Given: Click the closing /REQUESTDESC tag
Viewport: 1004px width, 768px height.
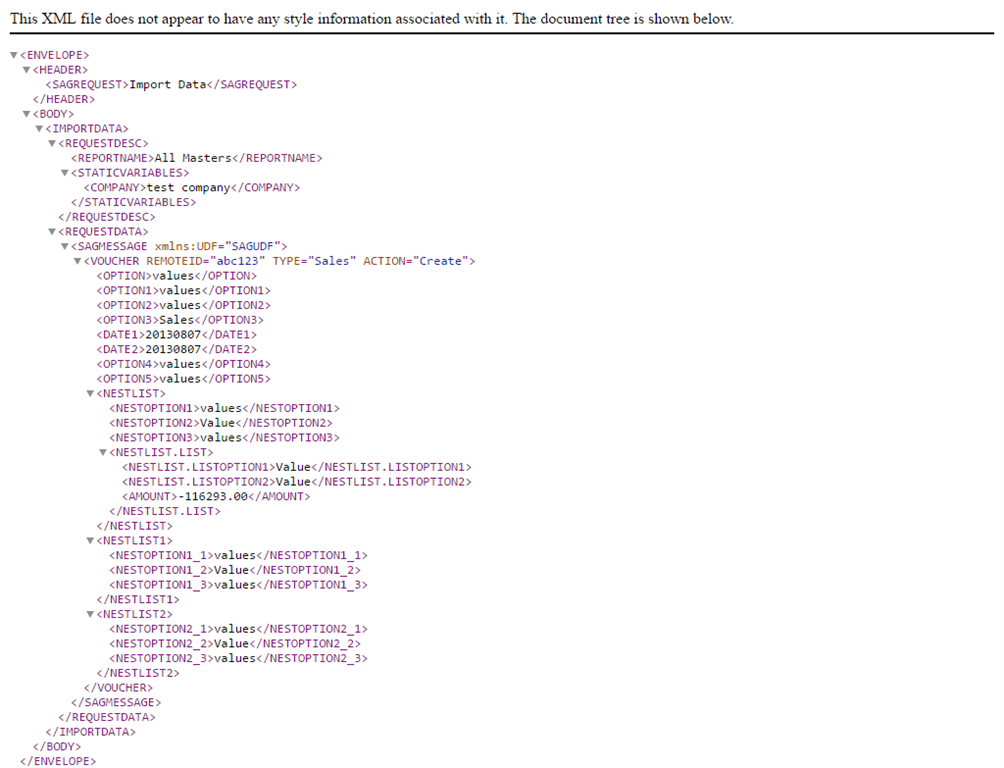Looking at the screenshot, I should pyautogui.click(x=107, y=217).
